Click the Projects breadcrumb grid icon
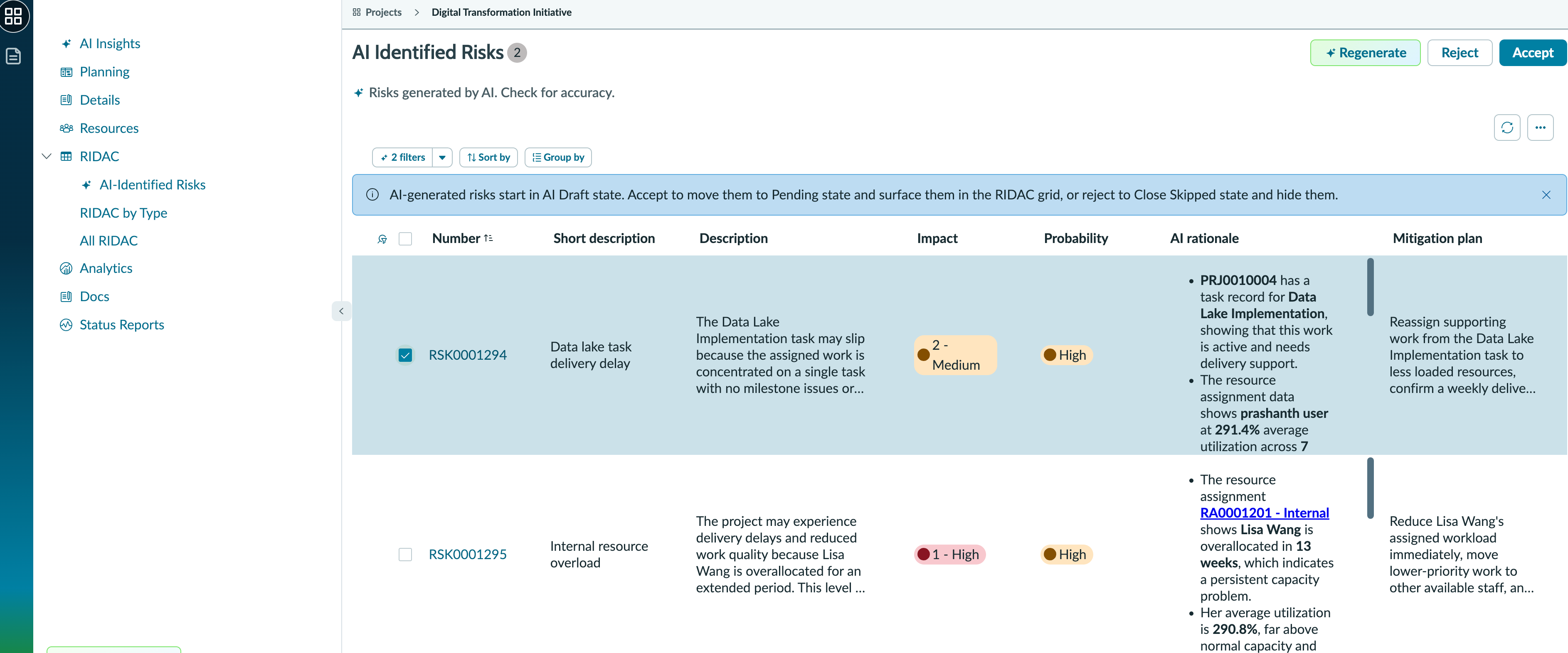Viewport: 1568px width, 653px height. point(357,12)
